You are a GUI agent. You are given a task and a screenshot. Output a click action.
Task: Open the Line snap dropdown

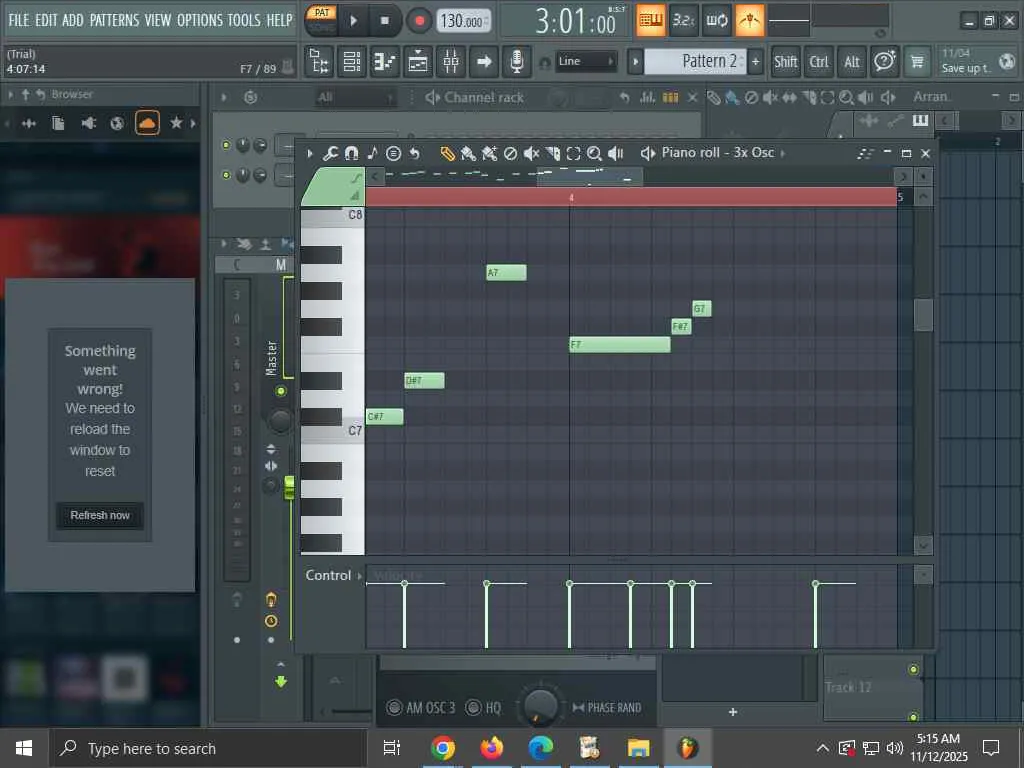click(x=586, y=61)
